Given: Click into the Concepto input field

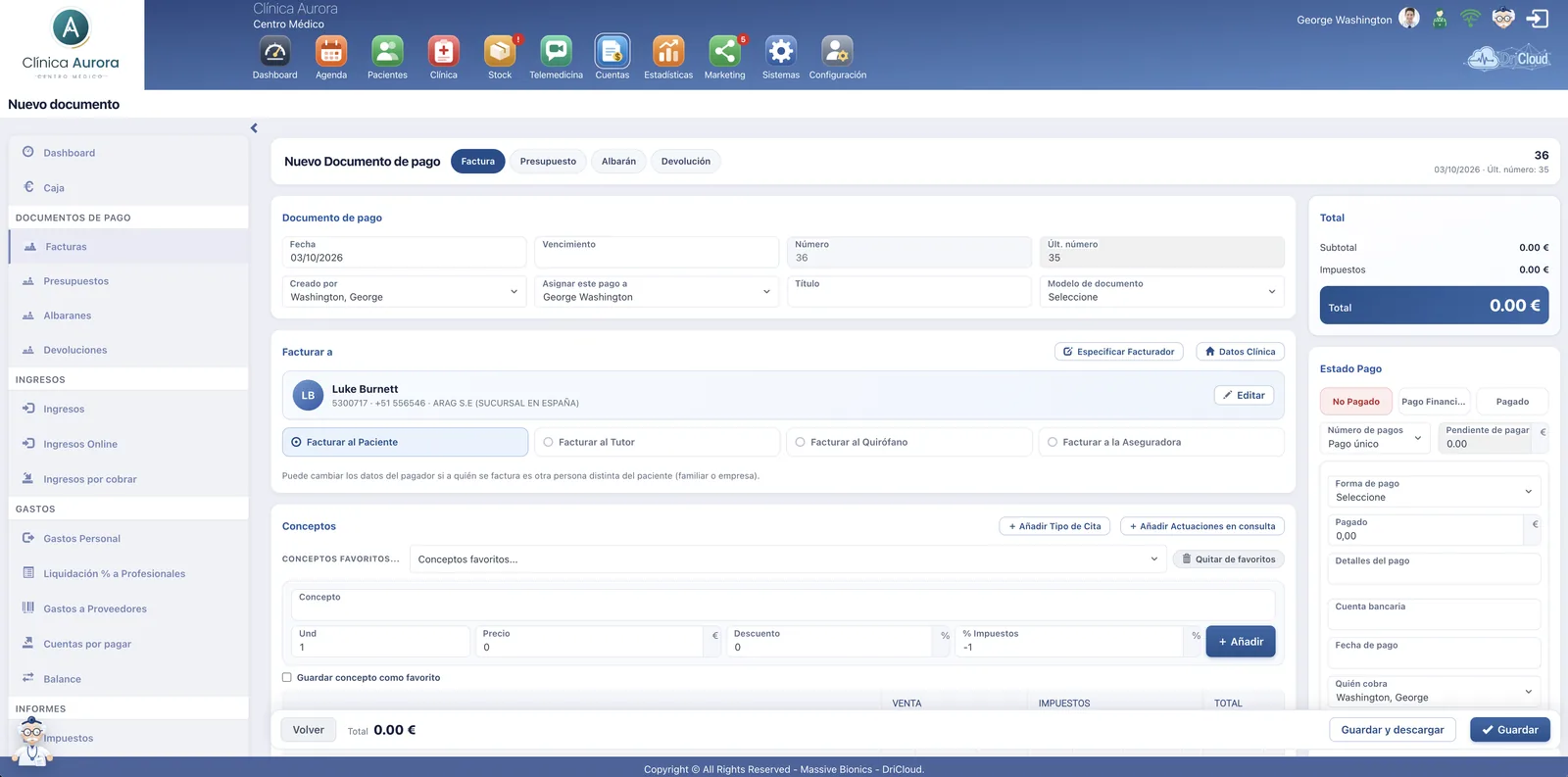Looking at the screenshot, I should [783, 605].
